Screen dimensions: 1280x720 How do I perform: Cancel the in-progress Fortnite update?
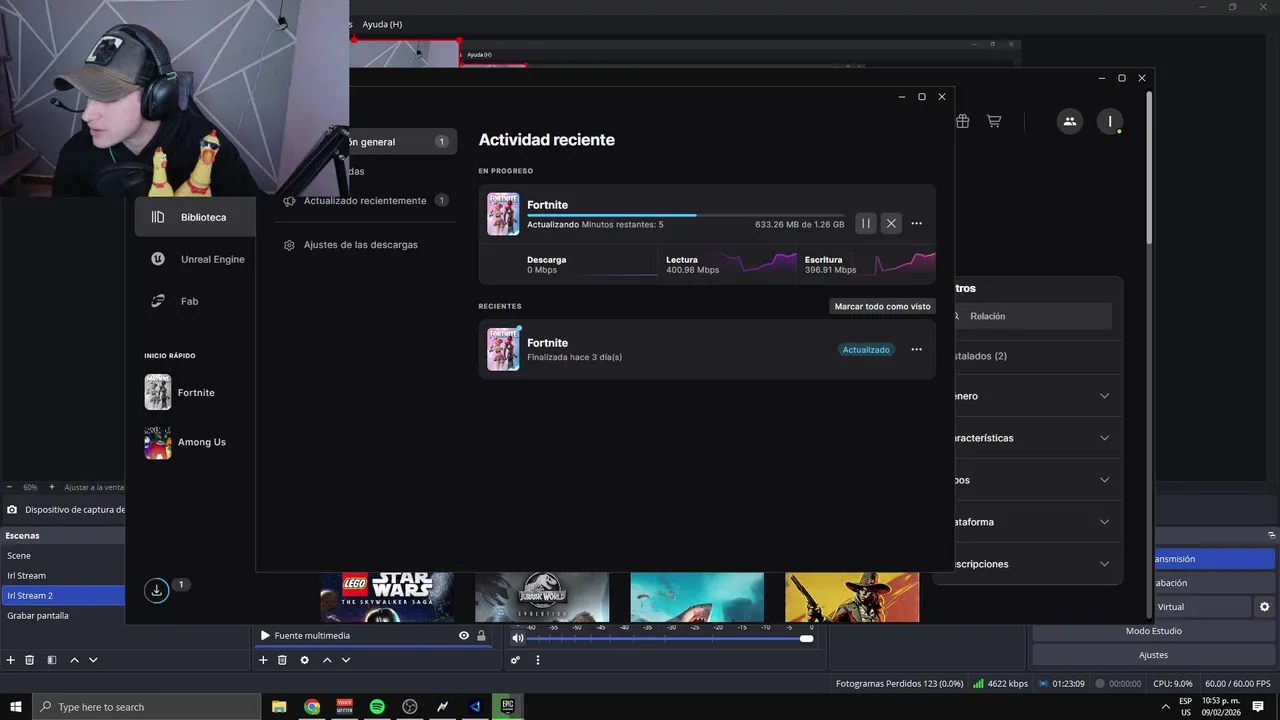[891, 223]
